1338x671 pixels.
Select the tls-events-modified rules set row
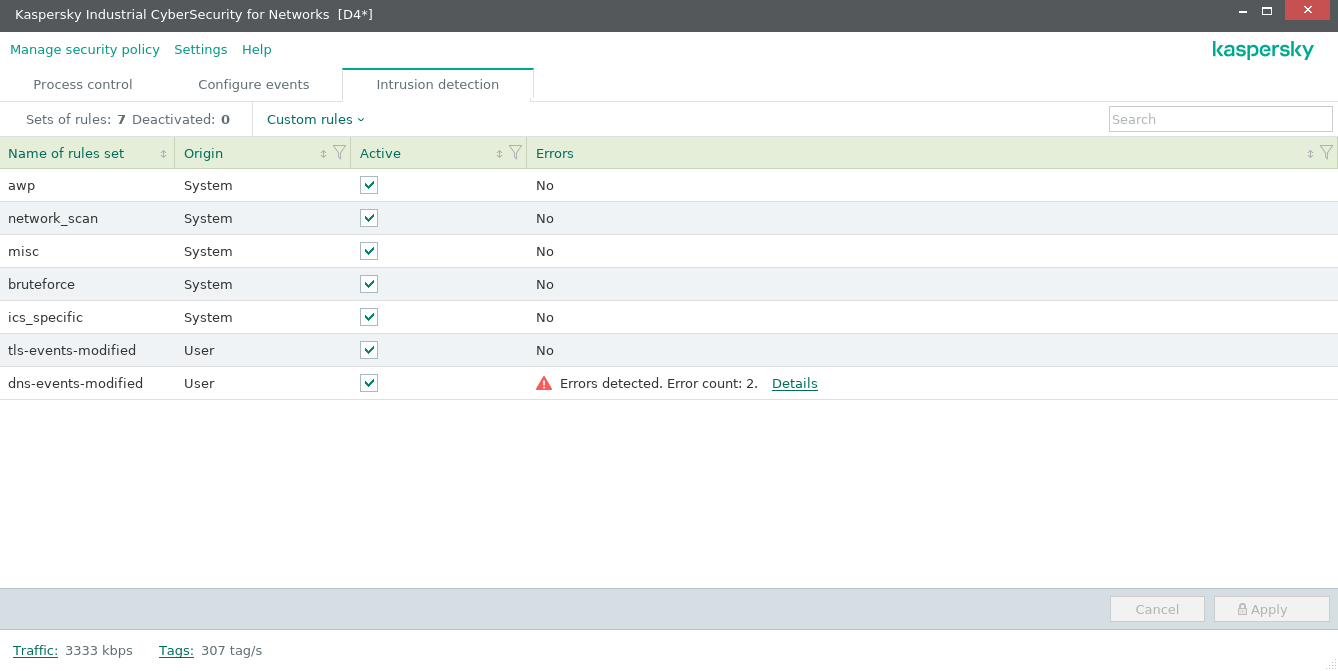tap(72, 350)
